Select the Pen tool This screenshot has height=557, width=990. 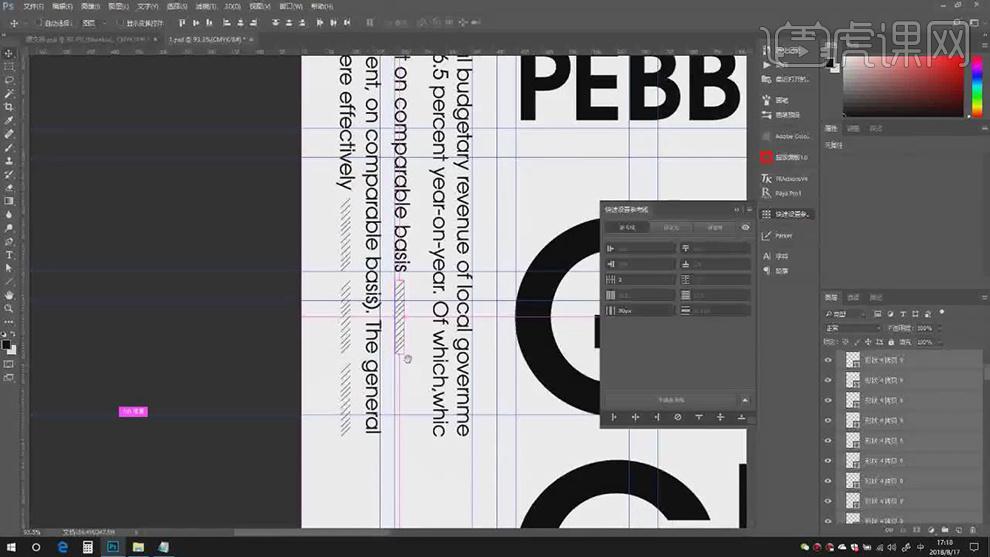tap(9, 242)
